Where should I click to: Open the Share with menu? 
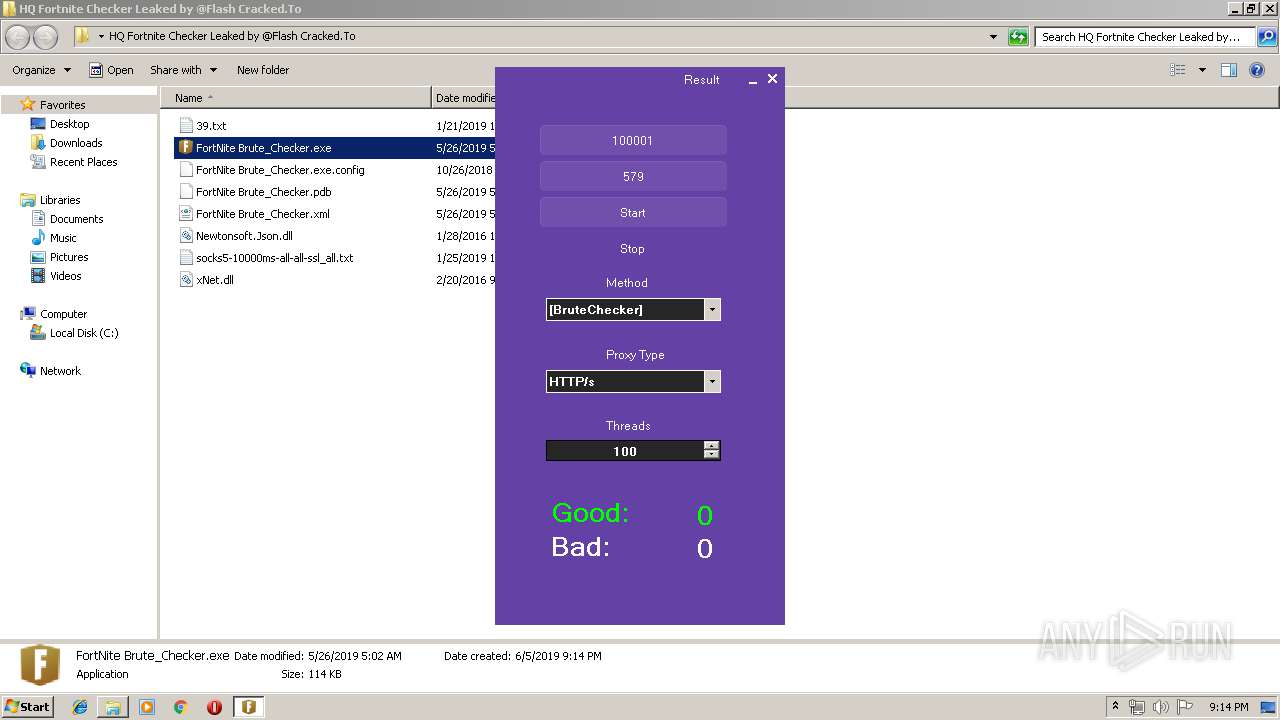point(183,70)
